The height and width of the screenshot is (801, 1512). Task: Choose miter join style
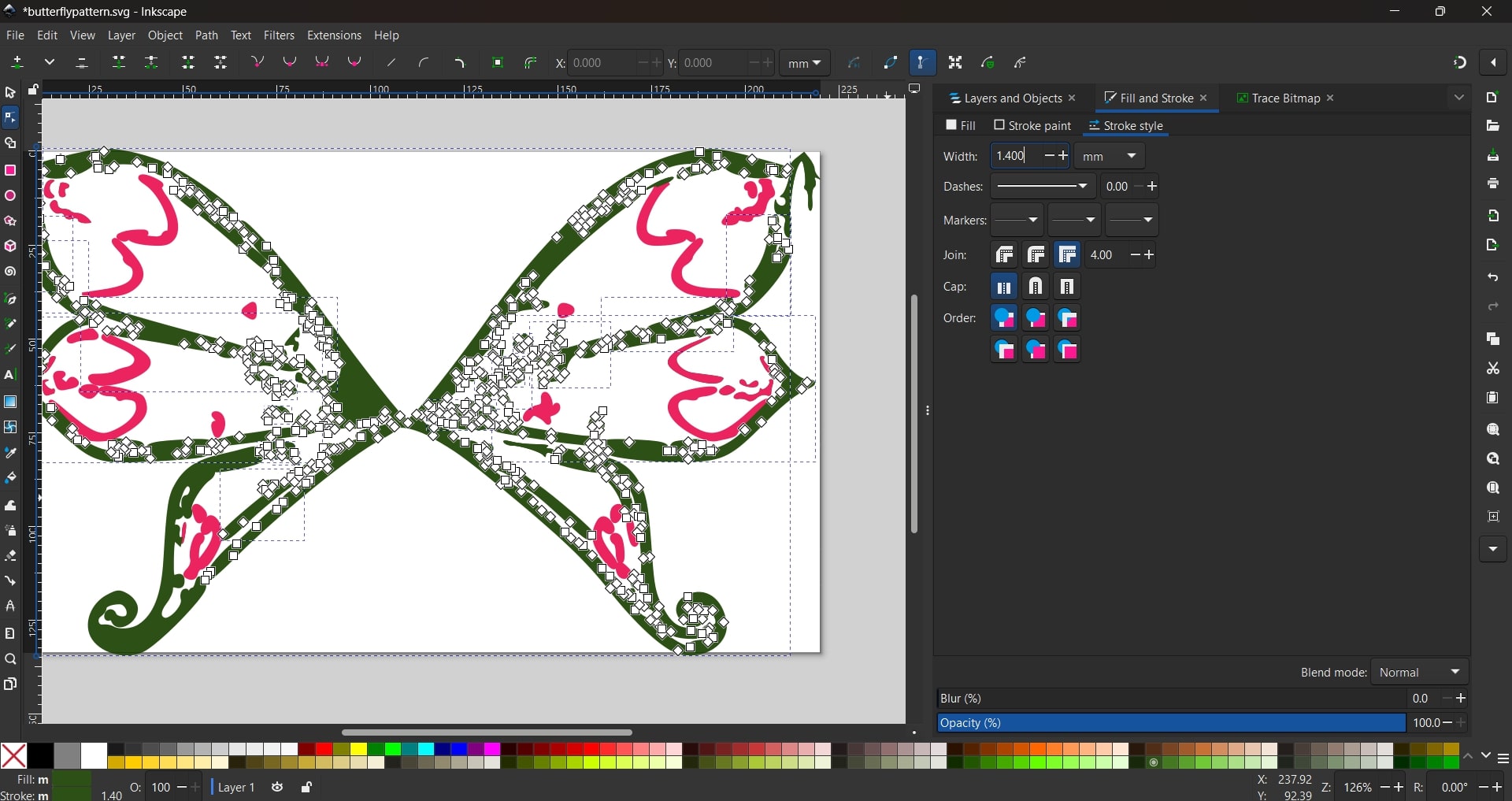(x=1068, y=255)
